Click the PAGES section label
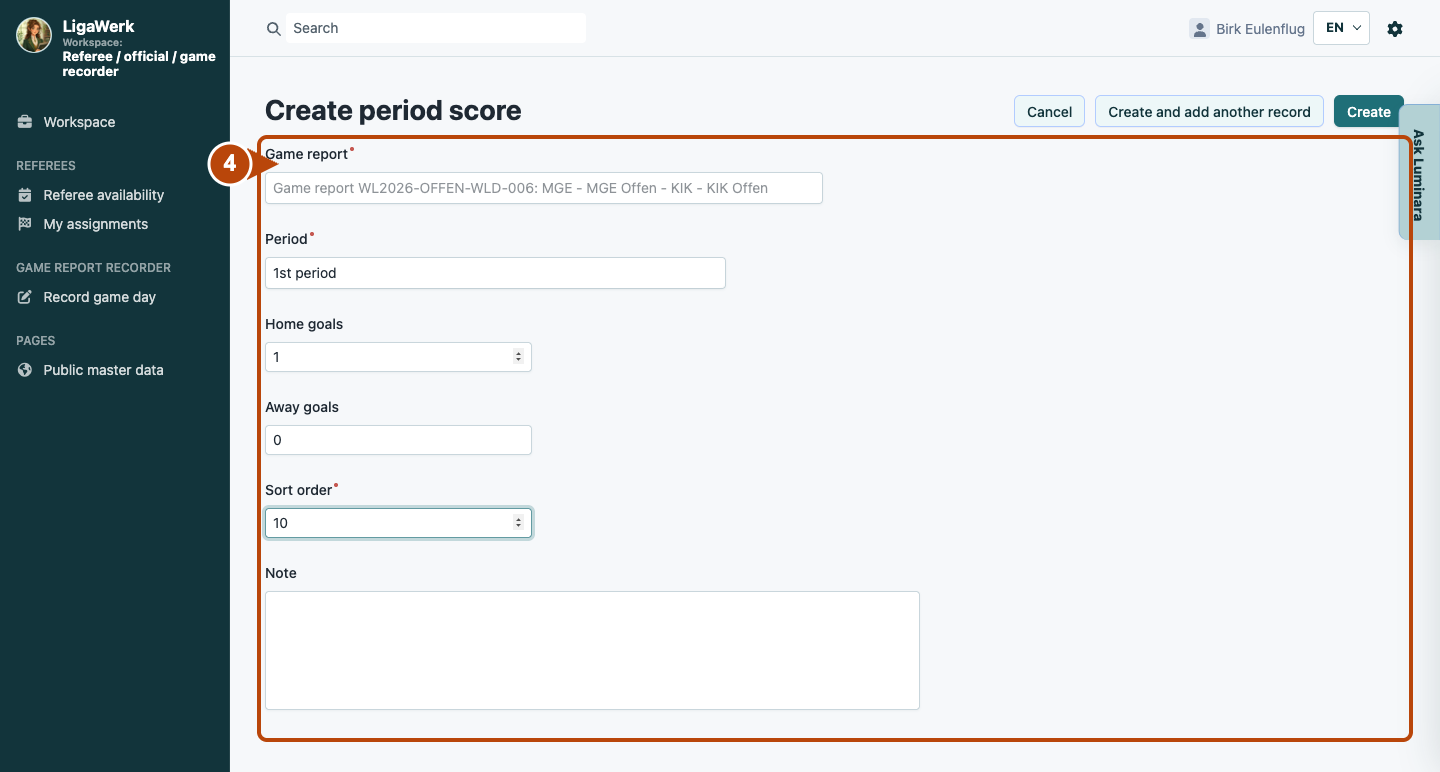Viewport: 1440px width, 772px height. coord(35,341)
